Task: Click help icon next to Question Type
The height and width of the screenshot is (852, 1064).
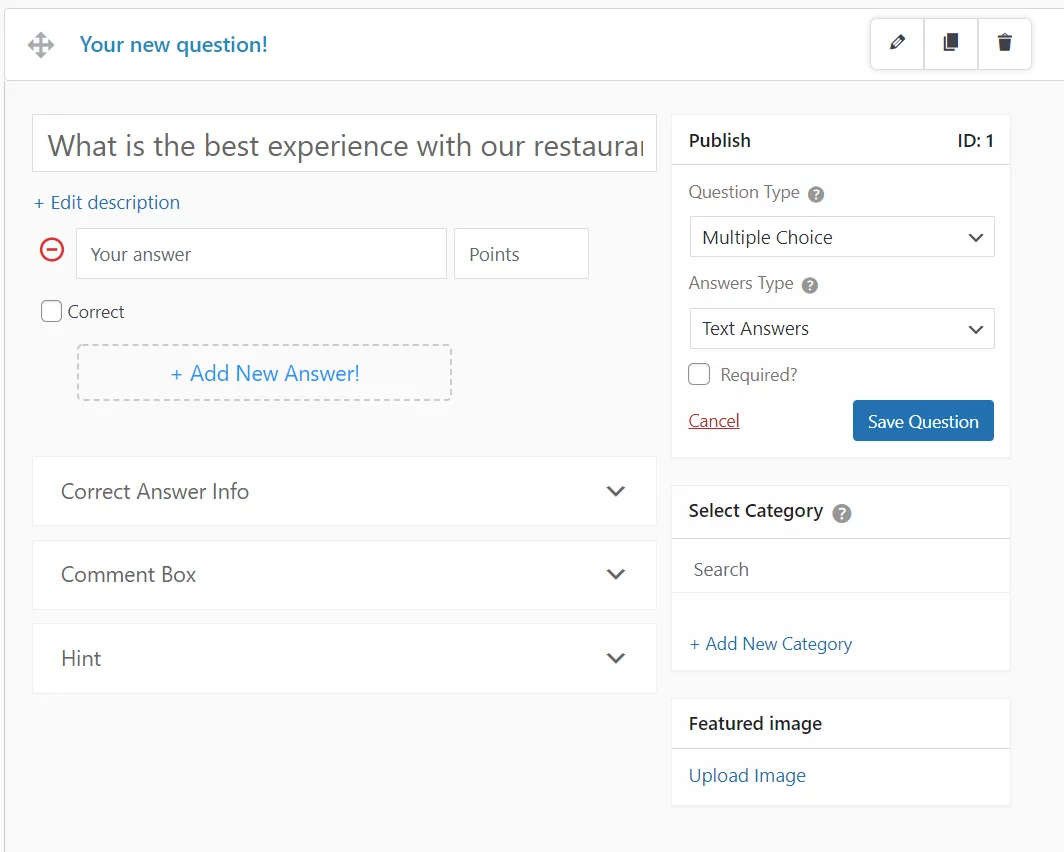Action: click(816, 194)
